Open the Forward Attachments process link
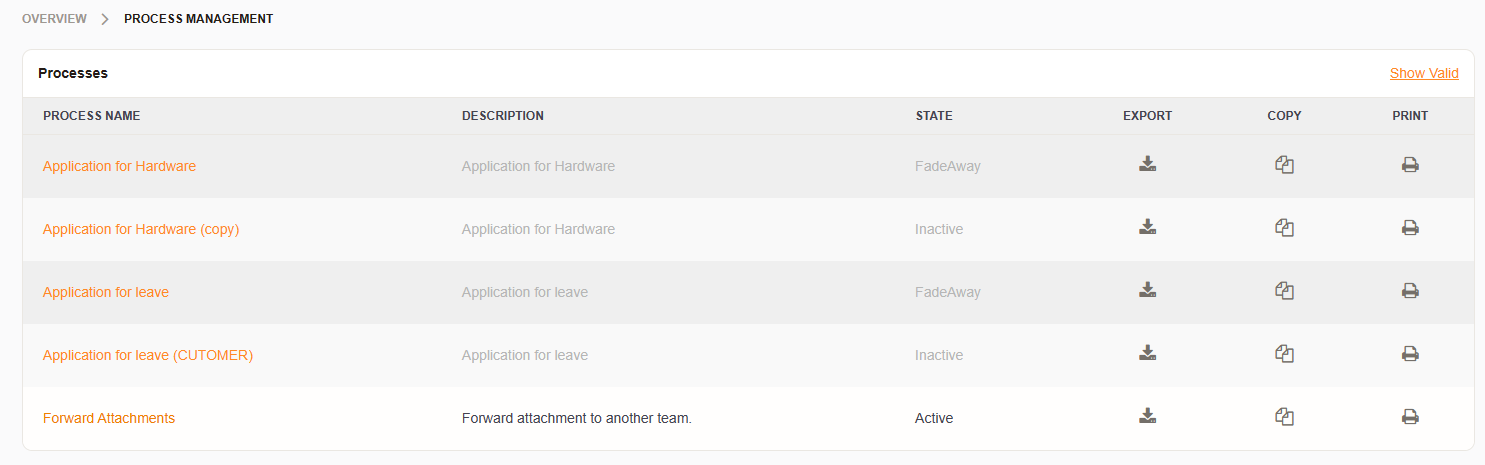 [x=109, y=418]
